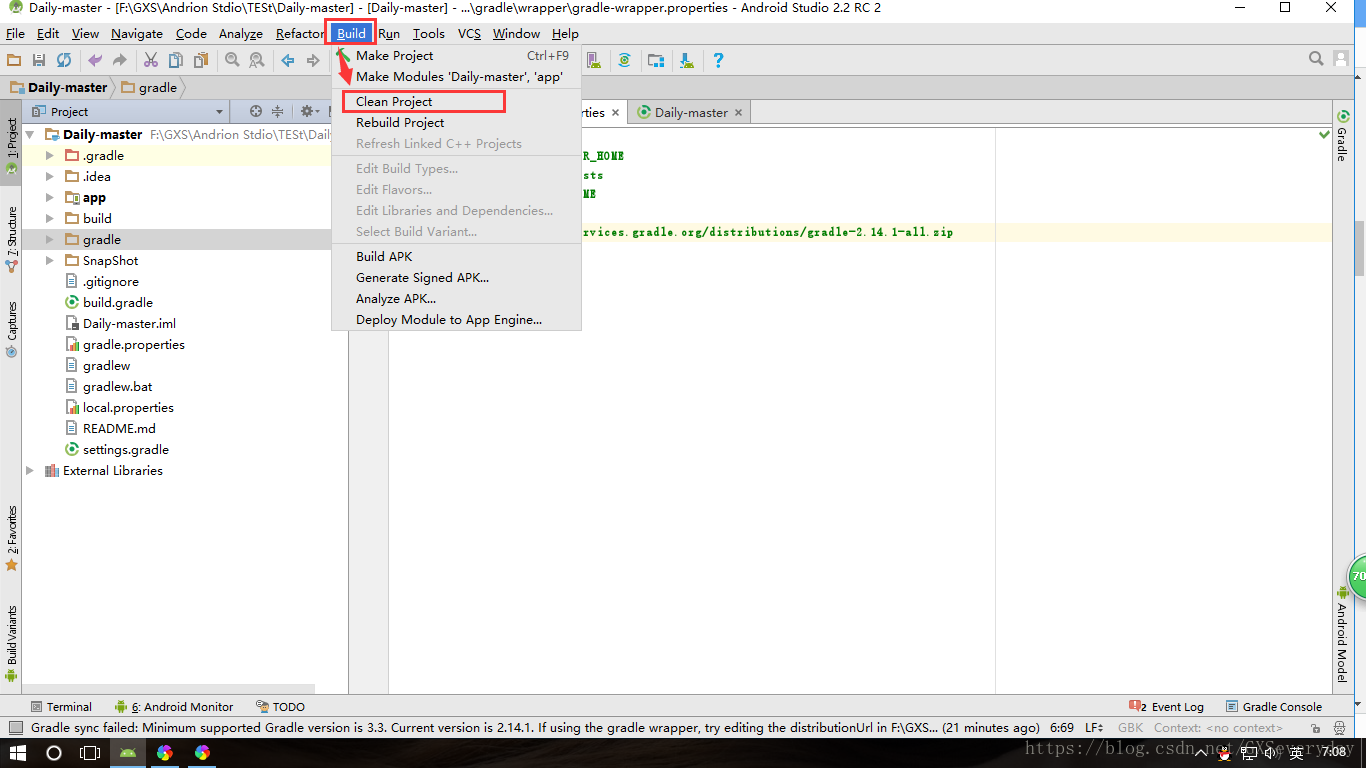Click Android Studio taskbar icon
This screenshot has width=1366, height=768.
click(x=128, y=753)
